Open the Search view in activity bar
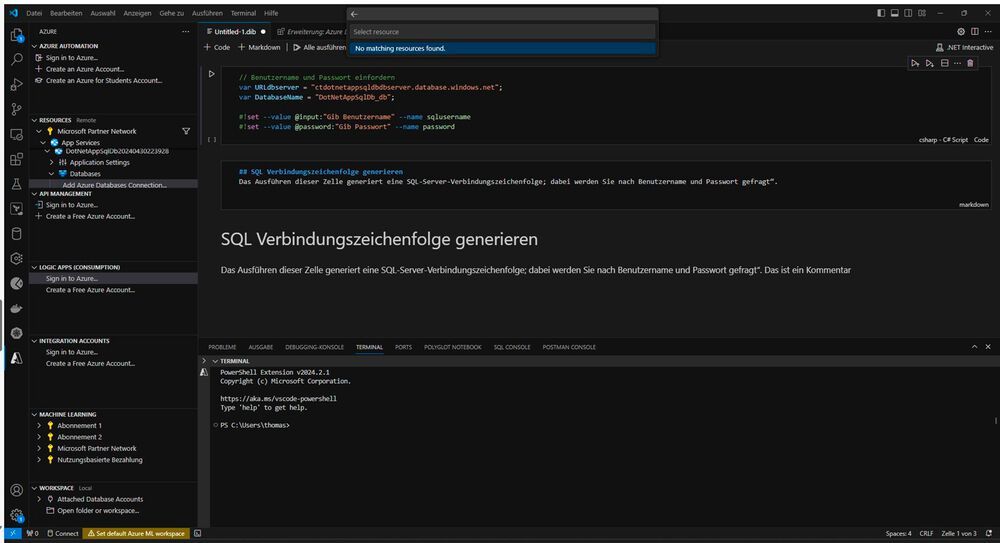The image size is (1000, 543). (17, 59)
